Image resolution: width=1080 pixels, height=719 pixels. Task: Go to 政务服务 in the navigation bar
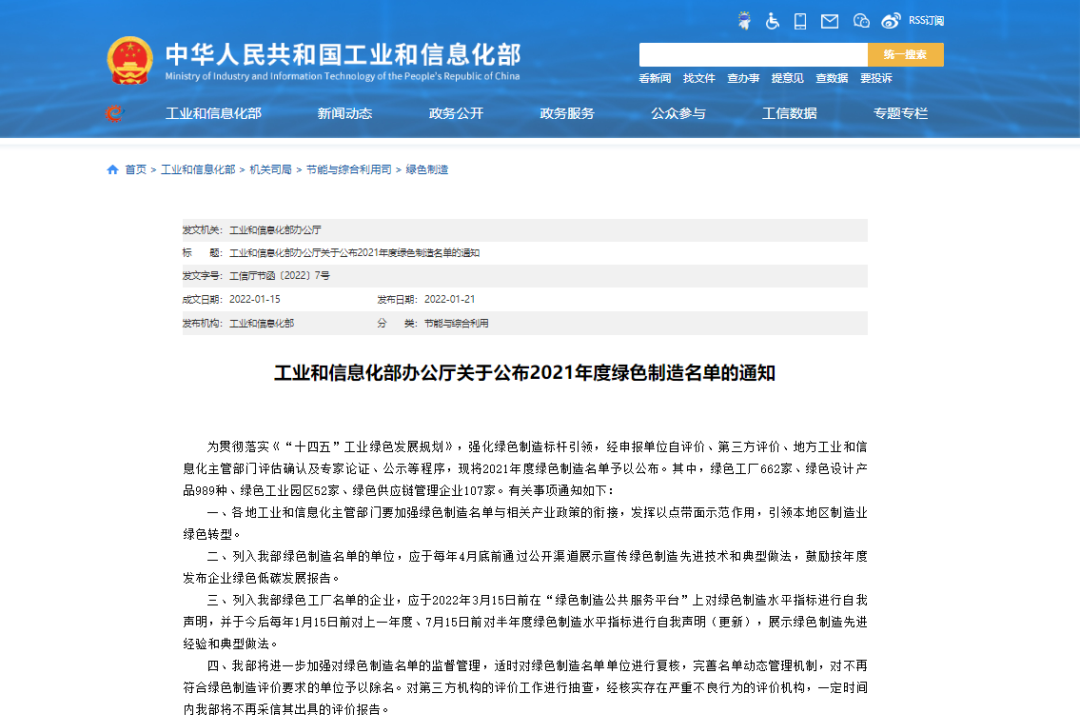pyautogui.click(x=567, y=114)
